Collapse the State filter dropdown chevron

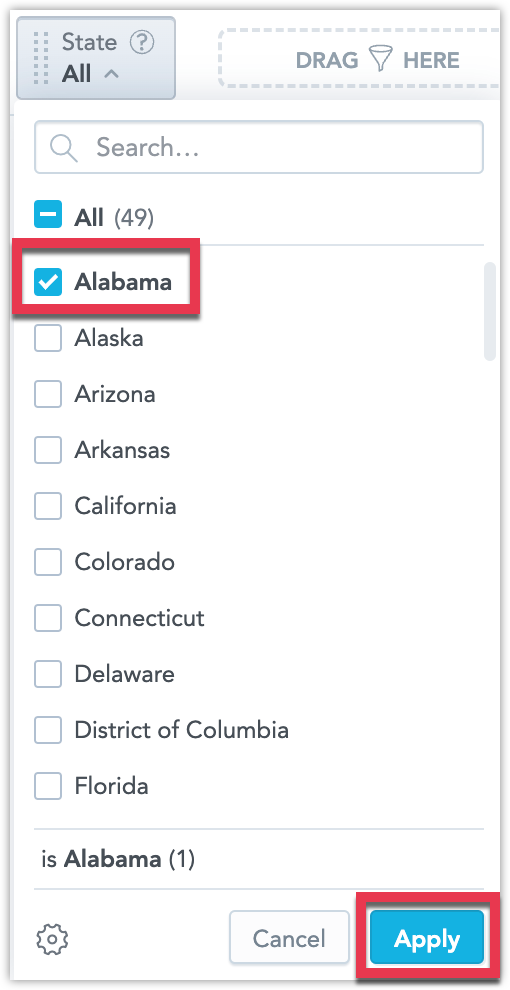[x=110, y=74]
